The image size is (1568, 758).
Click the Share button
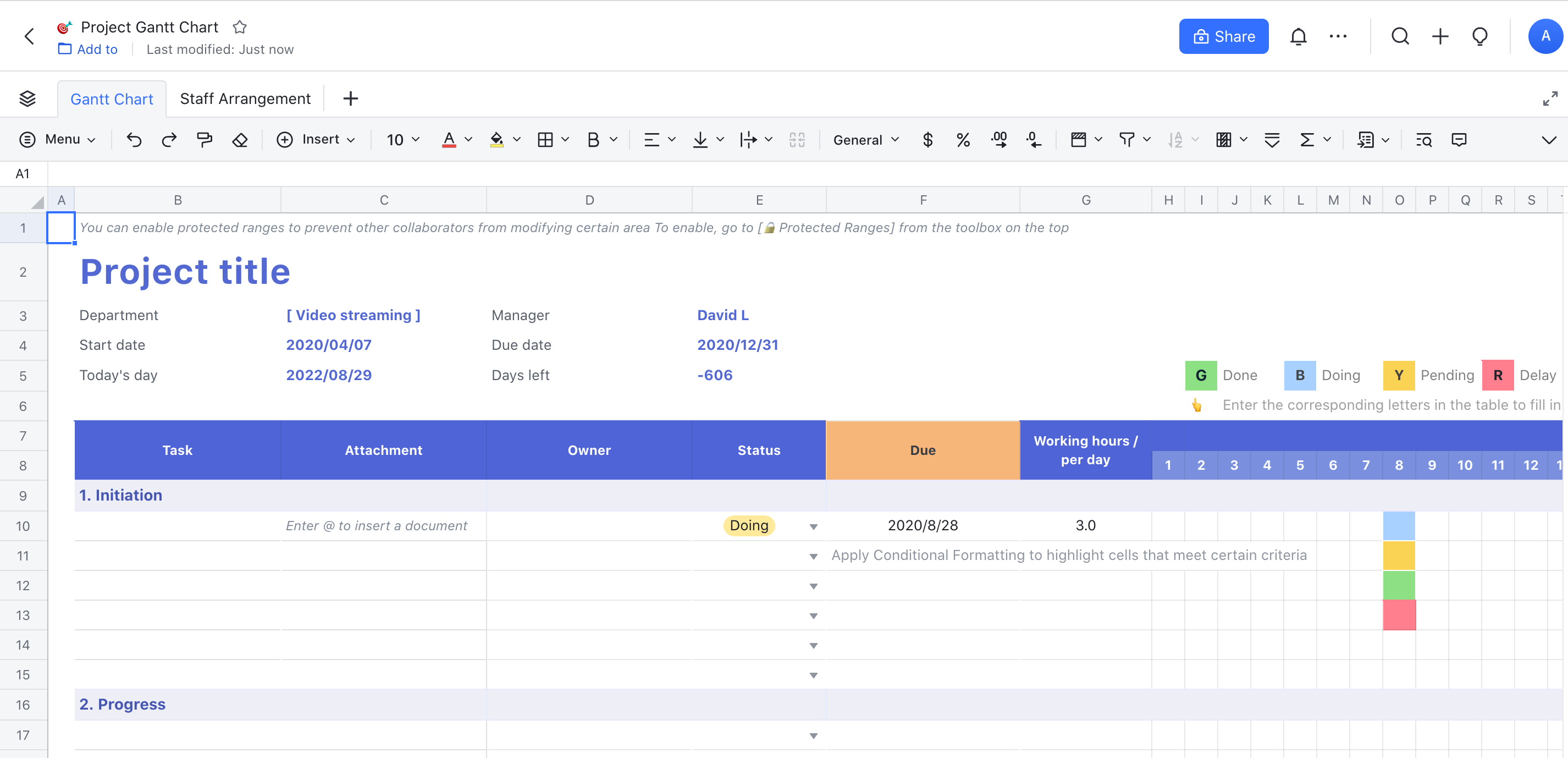click(1223, 36)
